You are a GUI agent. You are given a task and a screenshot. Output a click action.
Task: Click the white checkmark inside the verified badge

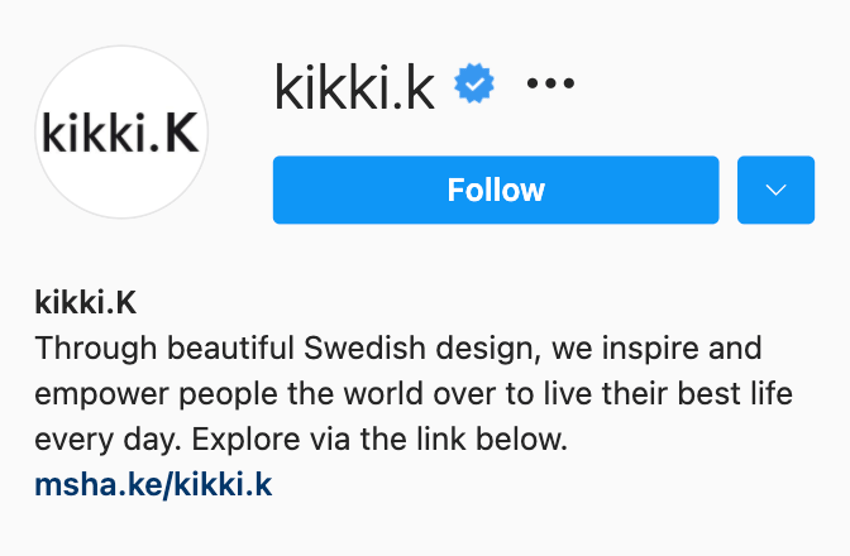pyautogui.click(x=475, y=84)
